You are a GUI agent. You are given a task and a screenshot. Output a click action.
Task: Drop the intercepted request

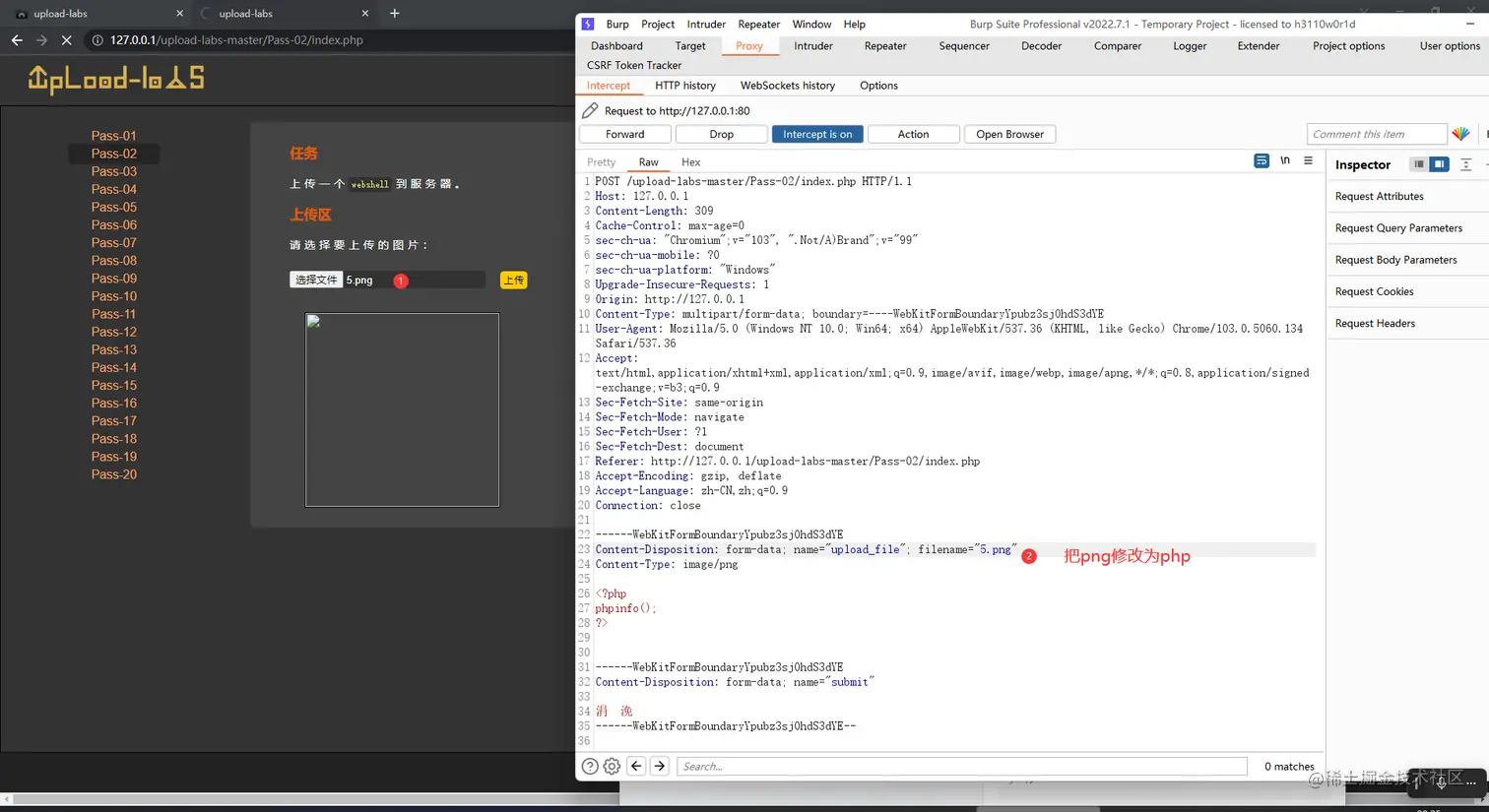[x=722, y=134]
